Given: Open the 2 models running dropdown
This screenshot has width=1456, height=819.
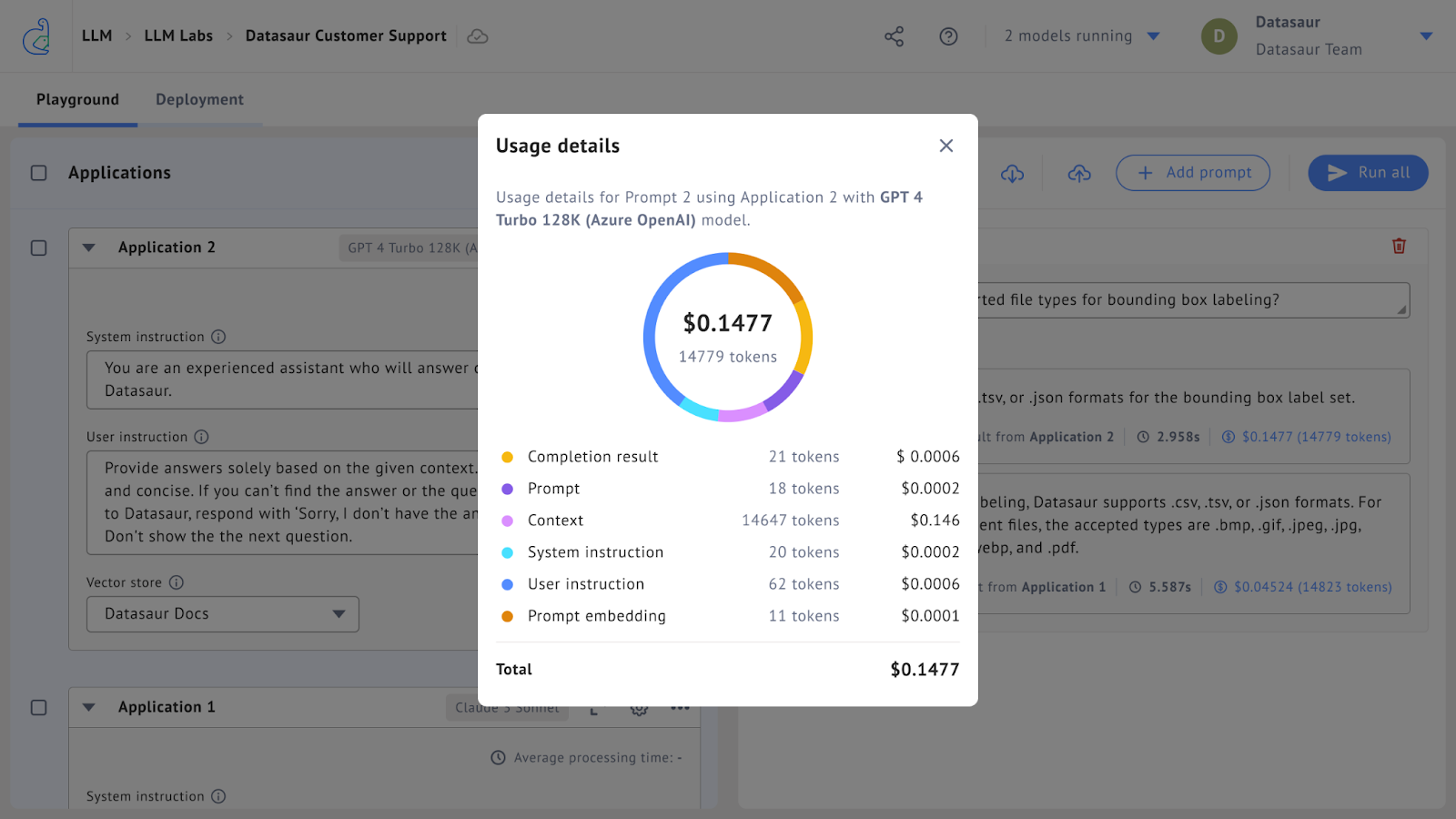Looking at the screenshot, I should tap(1082, 36).
